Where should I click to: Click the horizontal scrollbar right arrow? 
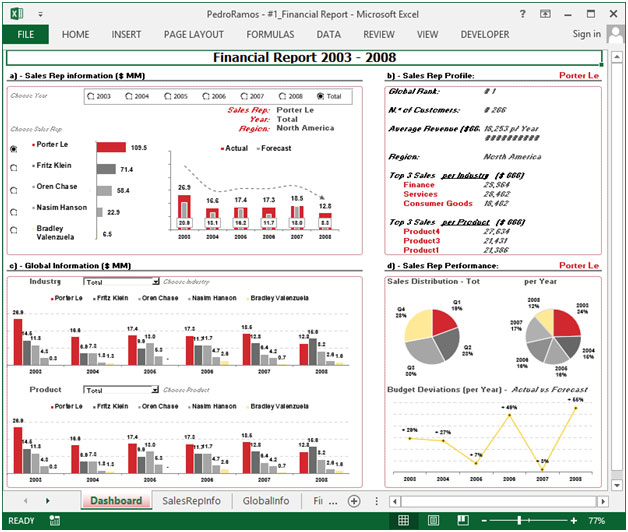[603, 501]
